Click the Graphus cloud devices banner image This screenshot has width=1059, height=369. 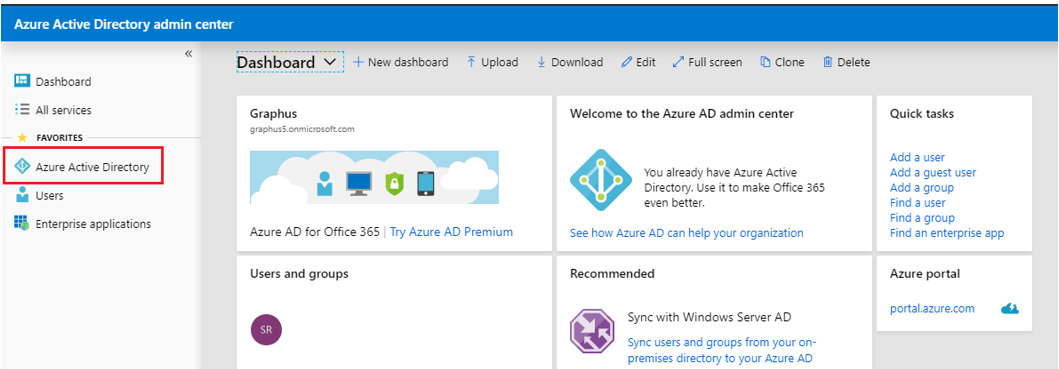pos(374,177)
